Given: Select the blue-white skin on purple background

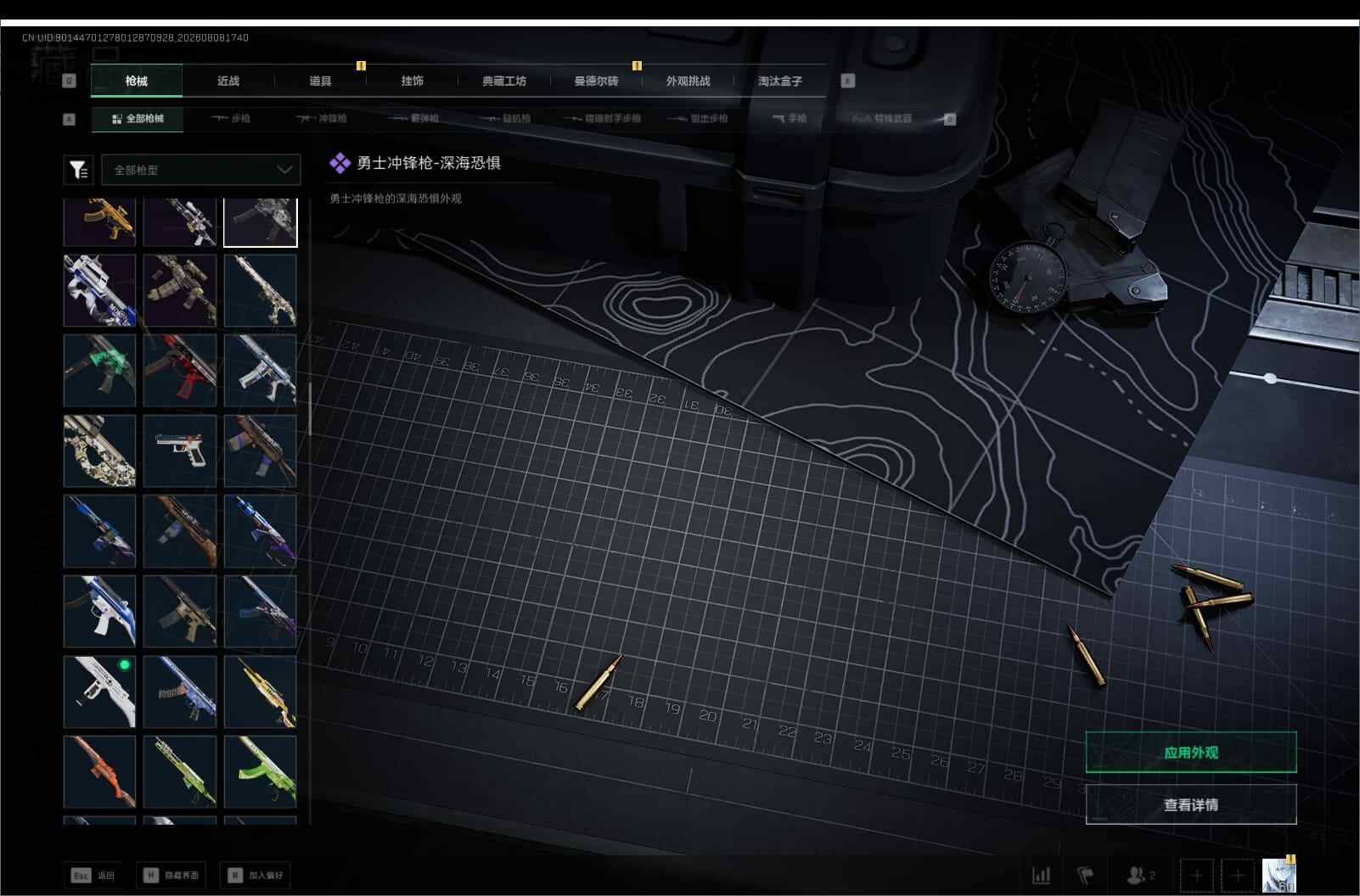Looking at the screenshot, I should pos(99,290).
